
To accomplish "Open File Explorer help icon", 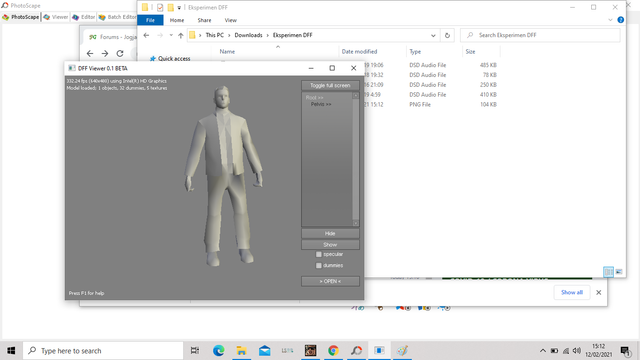I will point(620,20).
